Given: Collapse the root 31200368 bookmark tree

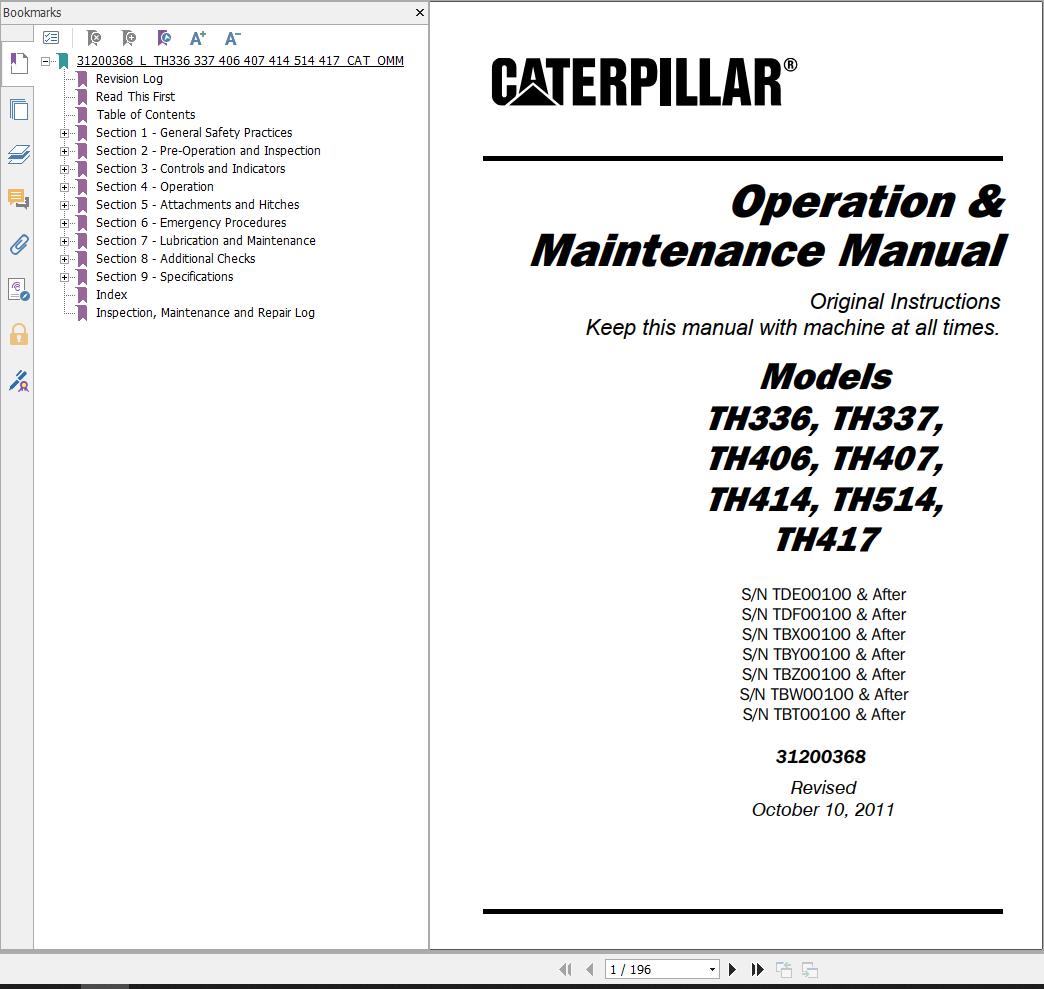Looking at the screenshot, I should click(x=45, y=61).
